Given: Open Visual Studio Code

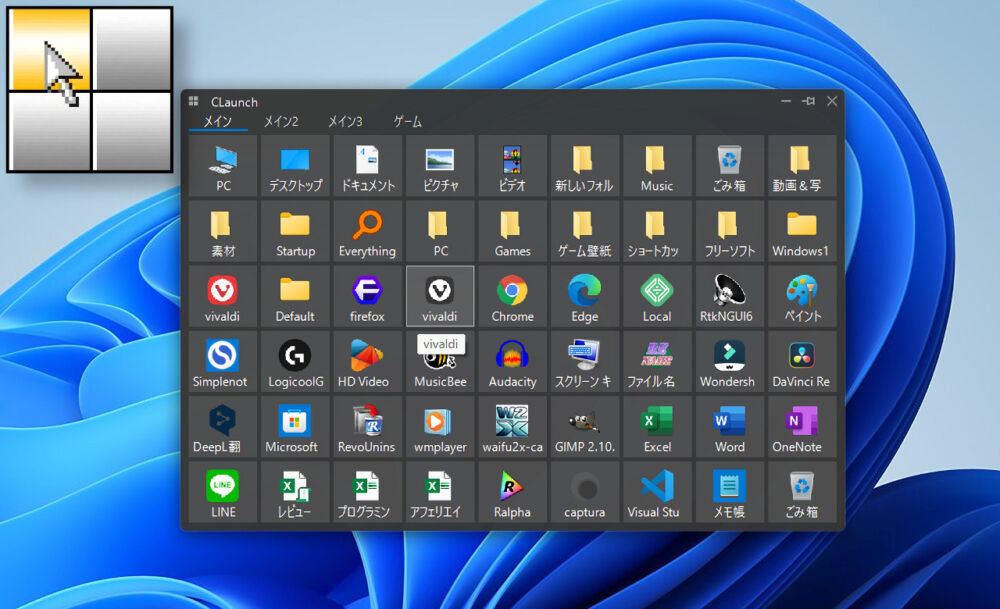Looking at the screenshot, I should click(x=656, y=493).
